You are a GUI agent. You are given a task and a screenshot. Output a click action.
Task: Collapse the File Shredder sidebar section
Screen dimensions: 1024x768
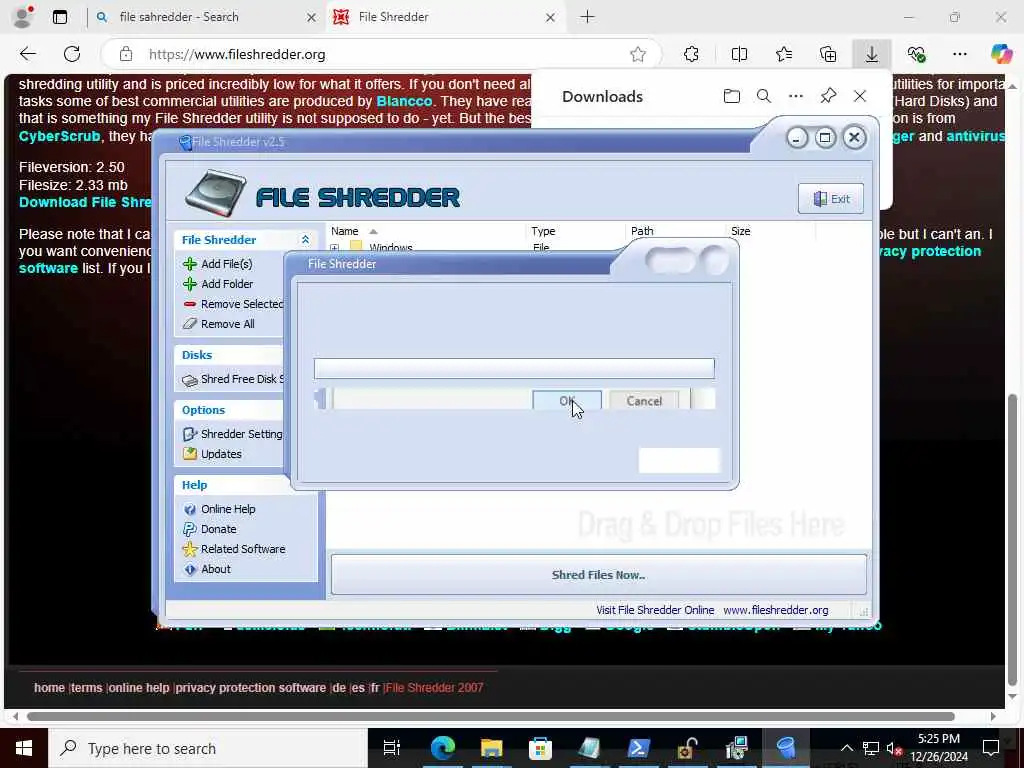[305, 240]
